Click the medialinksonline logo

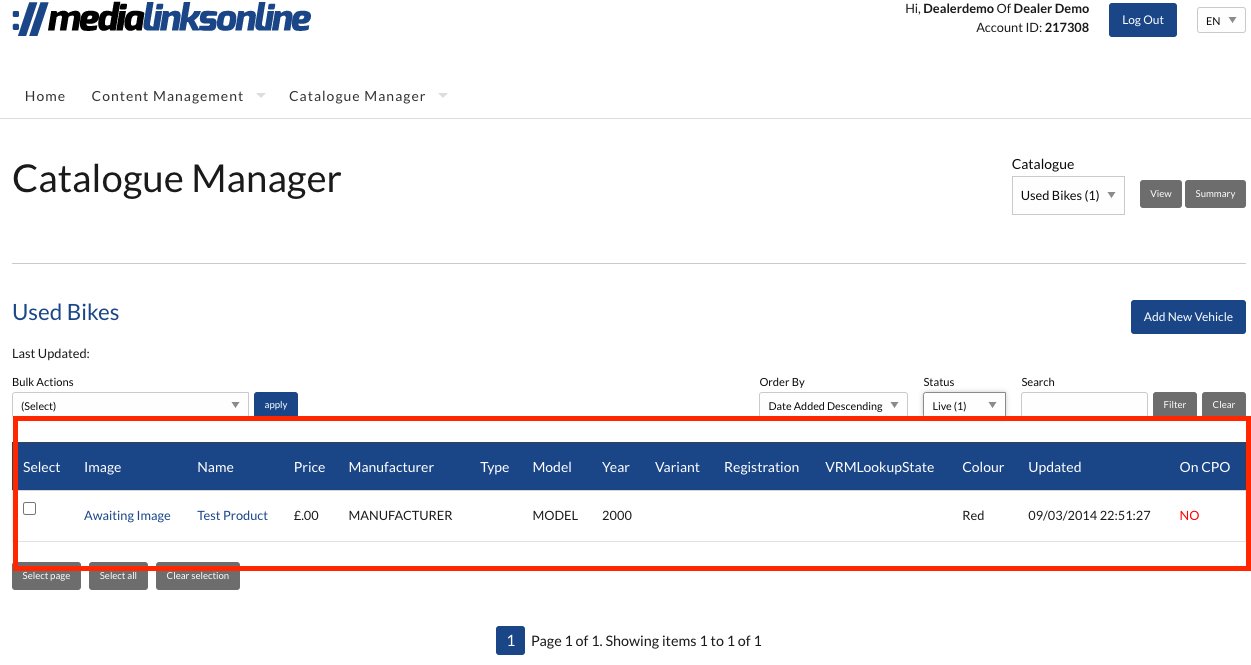coord(161,18)
